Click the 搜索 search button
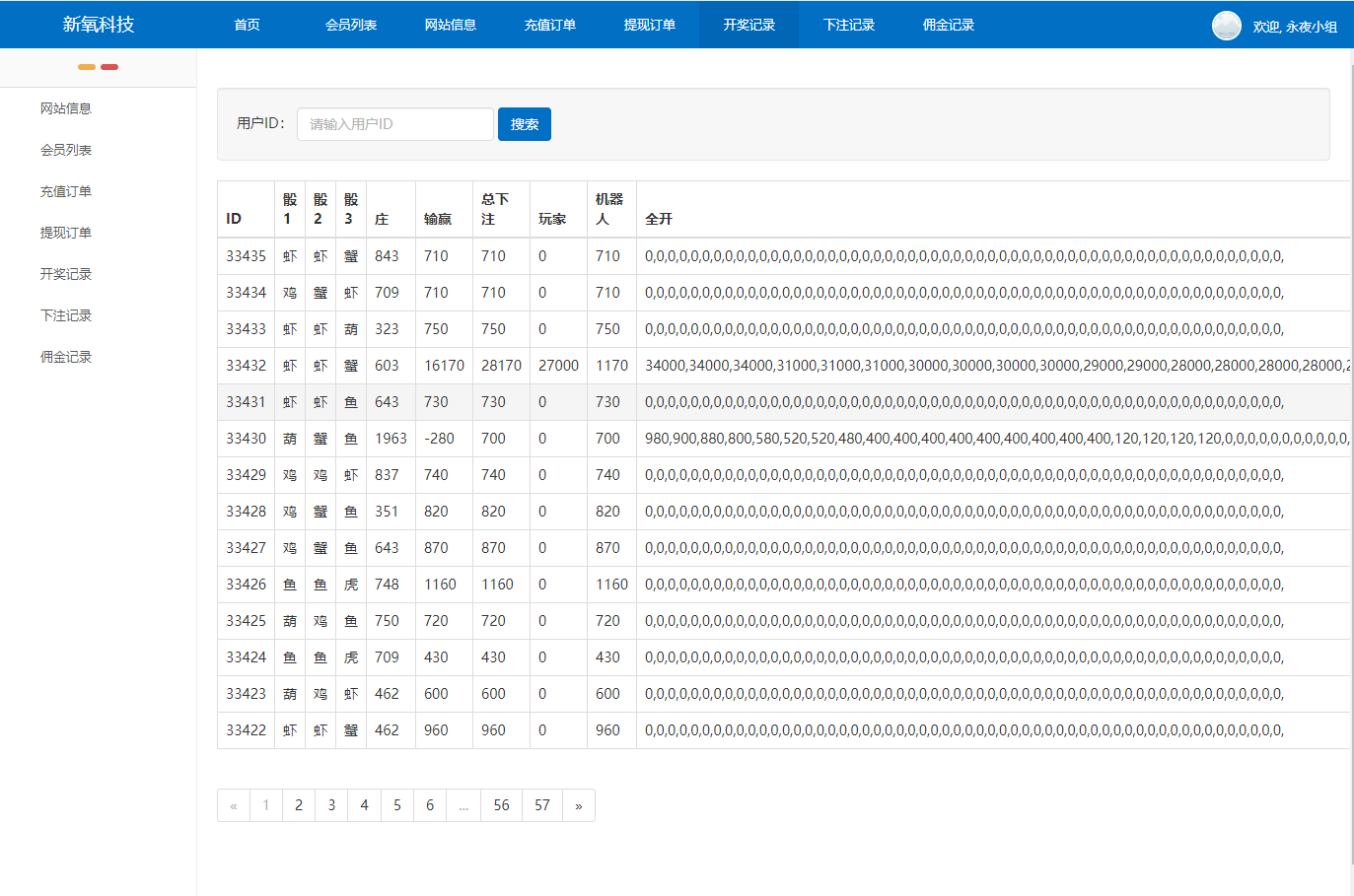 pos(524,124)
